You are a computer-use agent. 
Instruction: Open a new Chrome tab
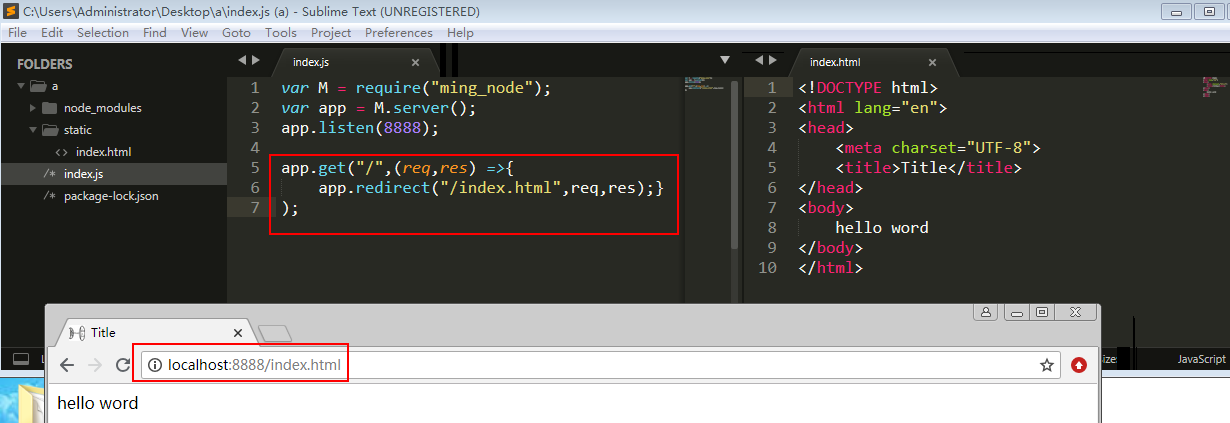[x=275, y=334]
